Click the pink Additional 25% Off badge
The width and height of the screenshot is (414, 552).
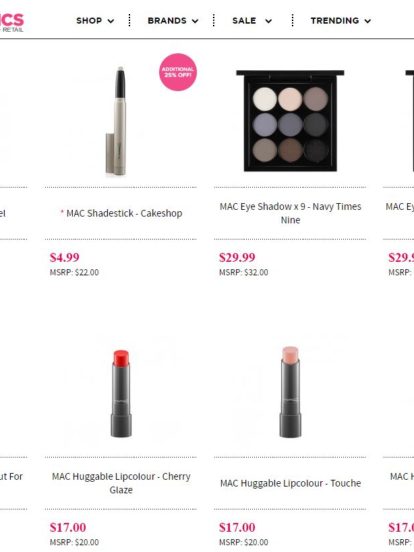pyautogui.click(x=178, y=72)
